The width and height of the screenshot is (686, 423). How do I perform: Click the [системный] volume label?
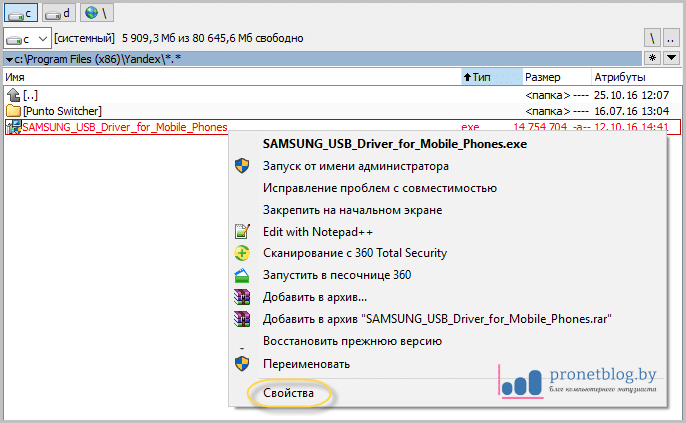pos(84,38)
